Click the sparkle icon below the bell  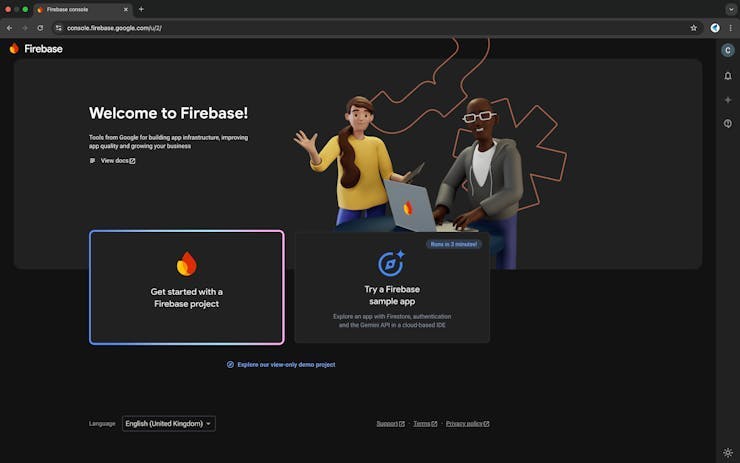click(x=728, y=100)
